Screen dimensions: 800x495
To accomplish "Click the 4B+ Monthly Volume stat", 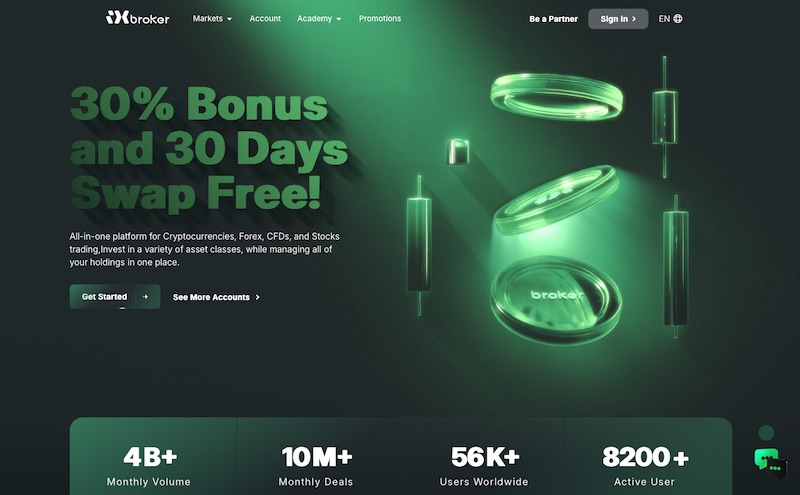I will click(149, 466).
